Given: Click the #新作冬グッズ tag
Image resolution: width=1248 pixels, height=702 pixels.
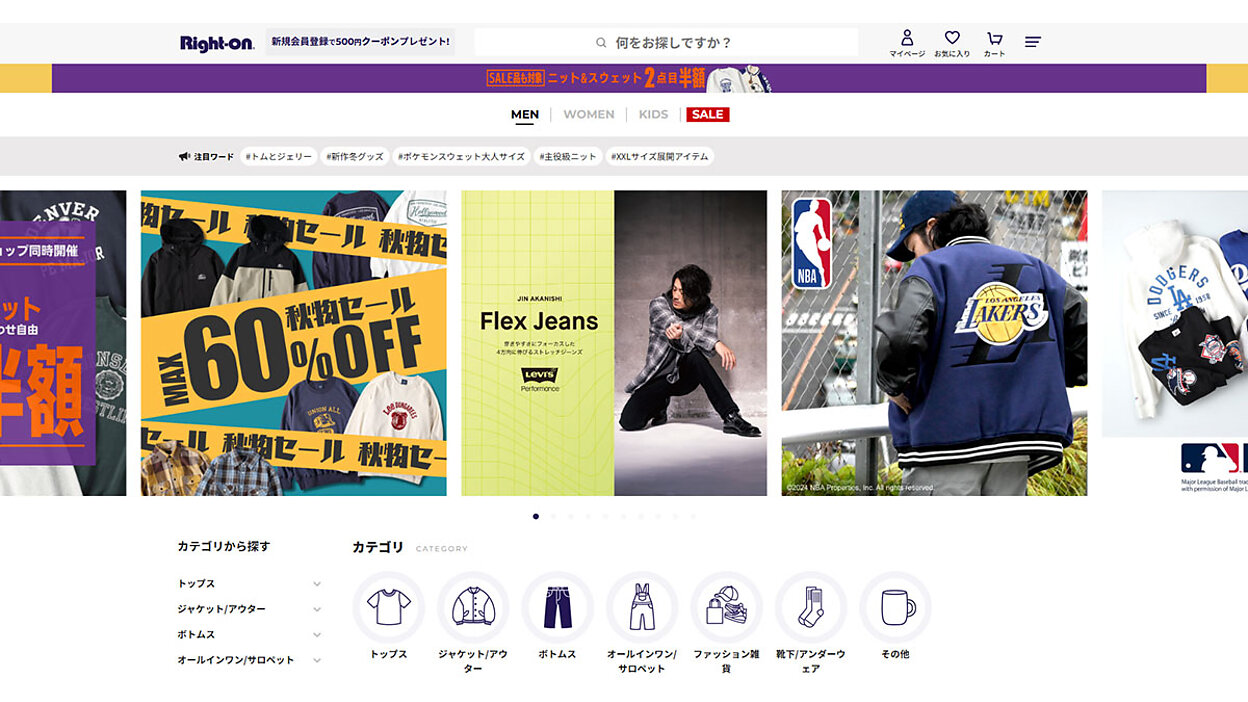Looking at the screenshot, I should 355,157.
